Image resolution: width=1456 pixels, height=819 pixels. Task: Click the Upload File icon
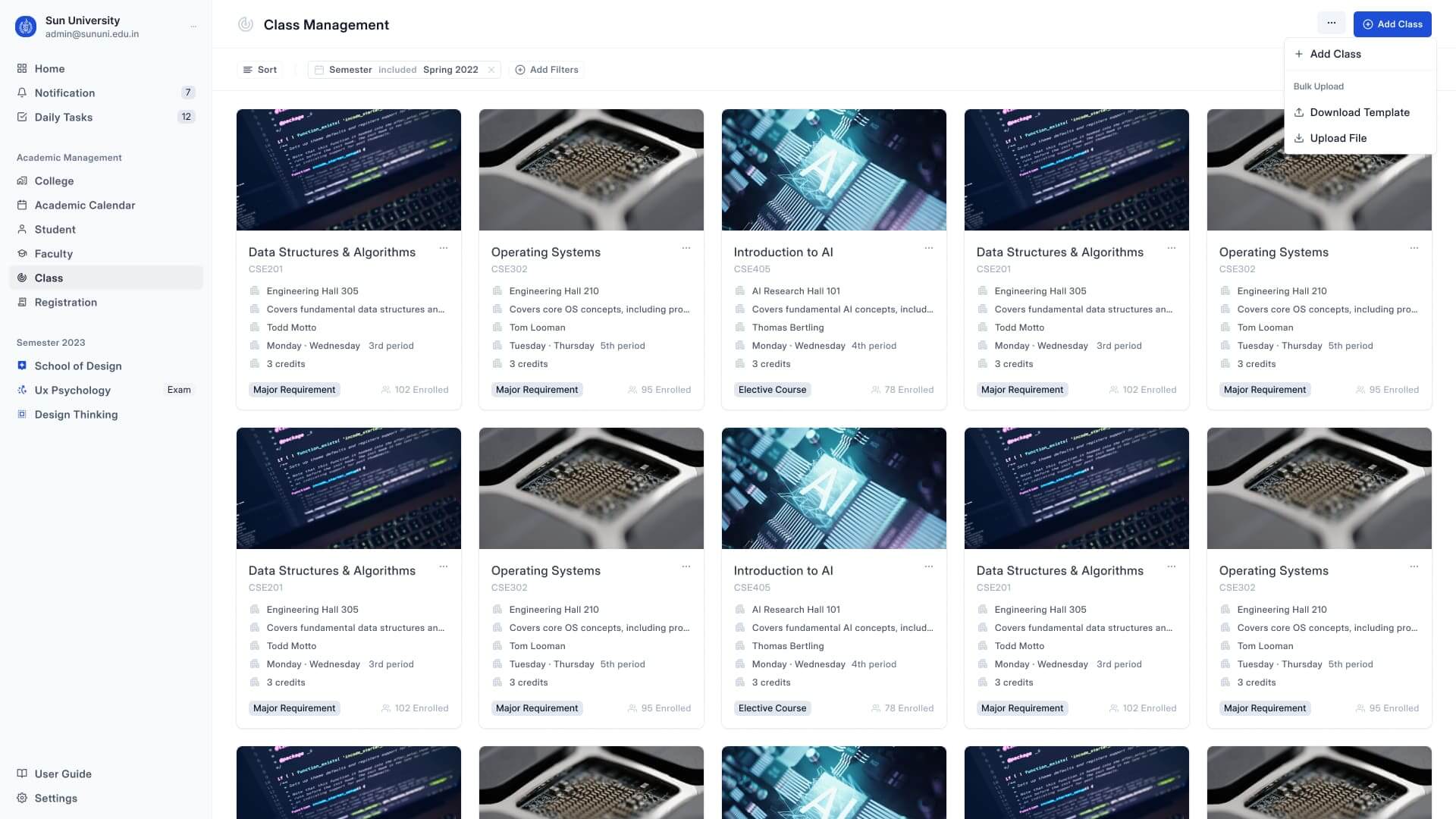pyautogui.click(x=1299, y=138)
